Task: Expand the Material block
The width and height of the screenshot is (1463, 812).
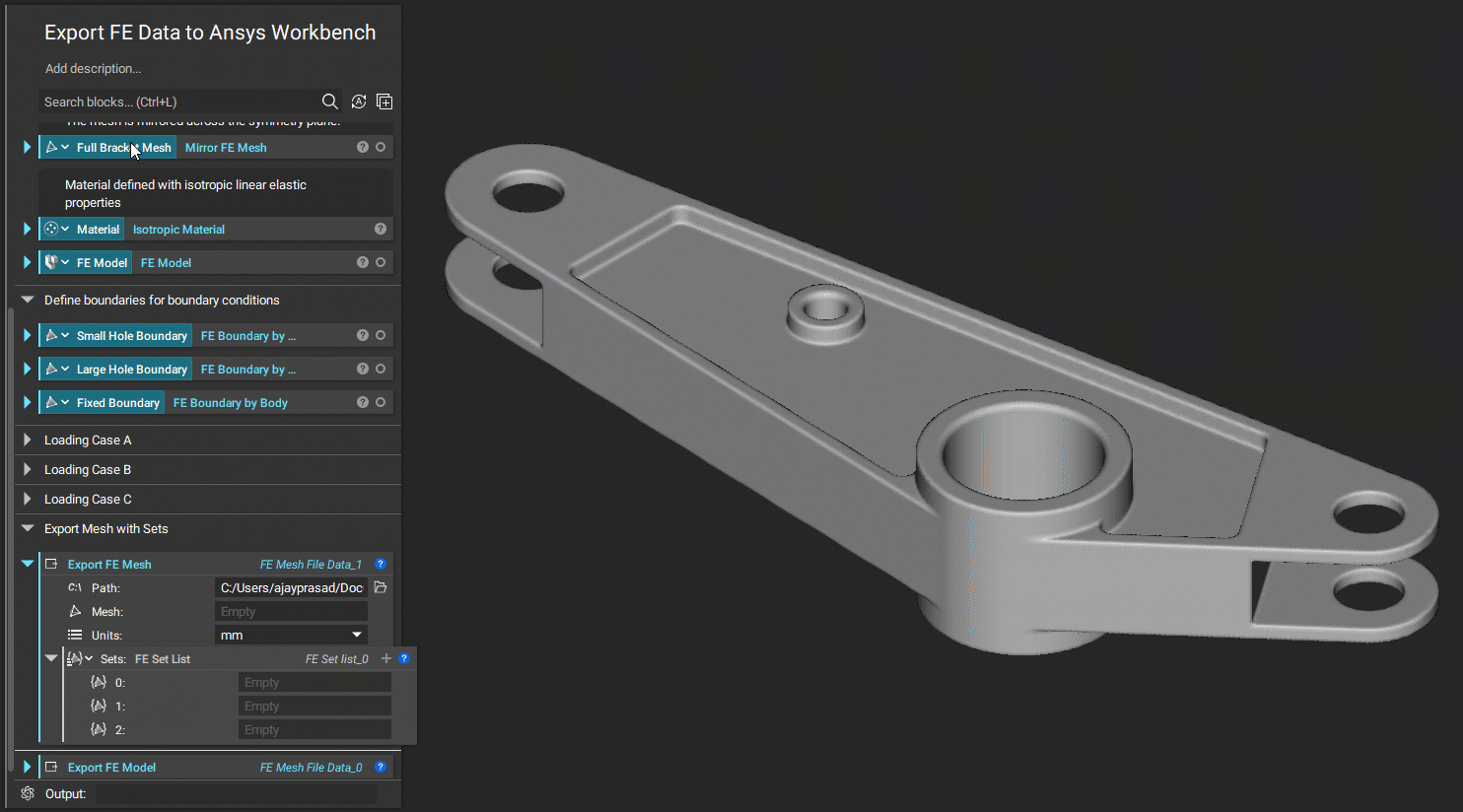Action: click(27, 229)
